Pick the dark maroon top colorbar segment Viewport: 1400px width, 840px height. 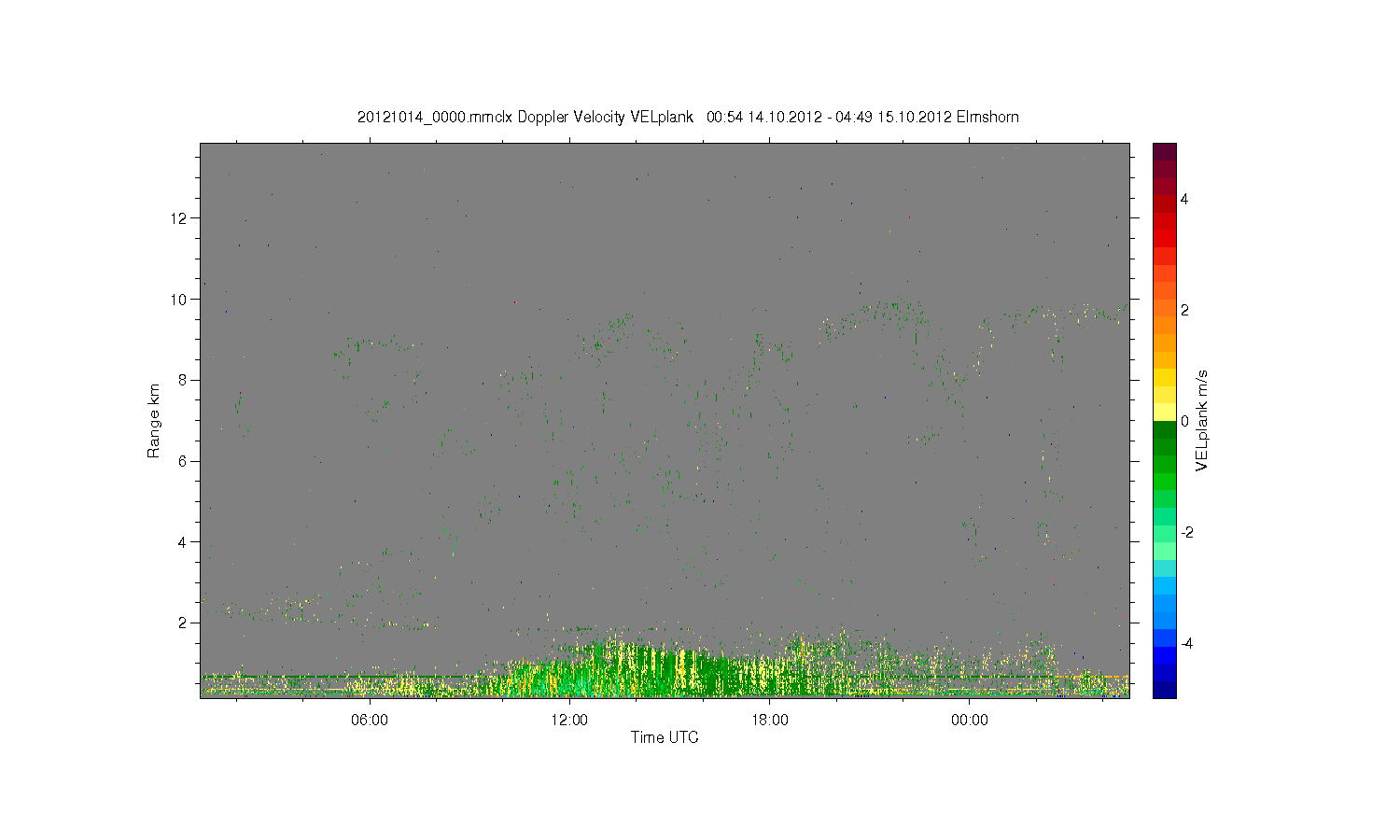coord(1164,151)
